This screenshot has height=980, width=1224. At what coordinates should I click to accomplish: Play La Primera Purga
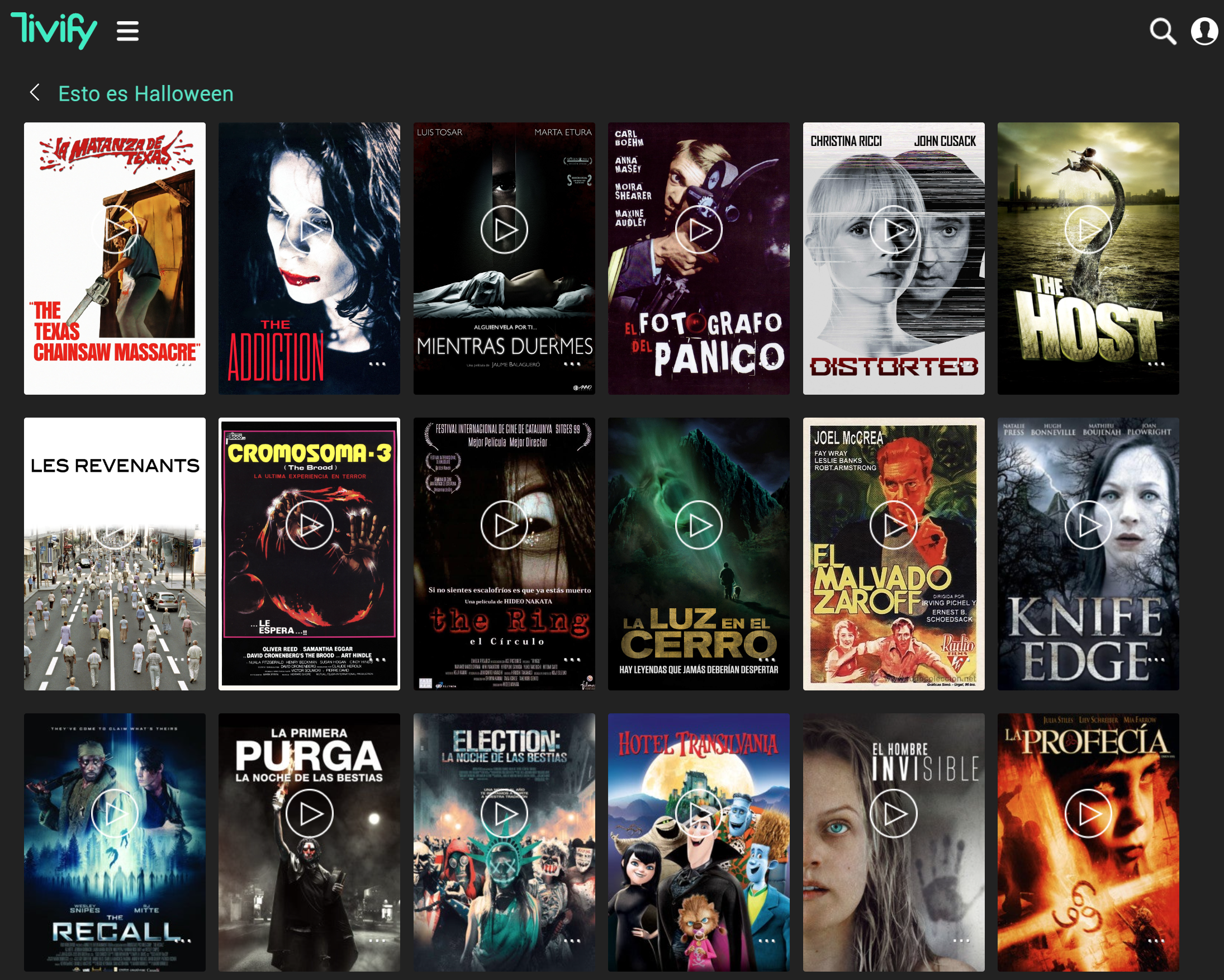310,813
